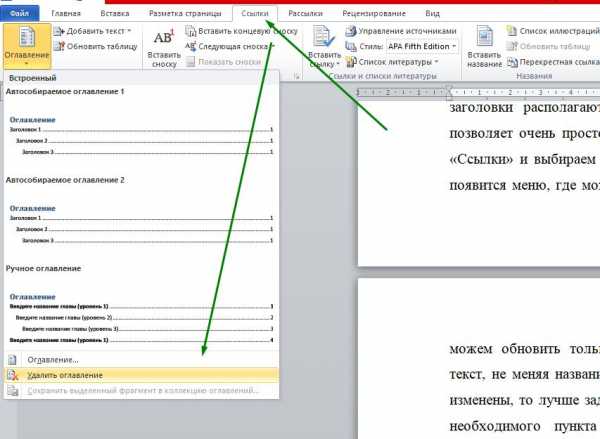Click the Стили label icon
Viewport: 600px width, 439px height.
(351, 46)
